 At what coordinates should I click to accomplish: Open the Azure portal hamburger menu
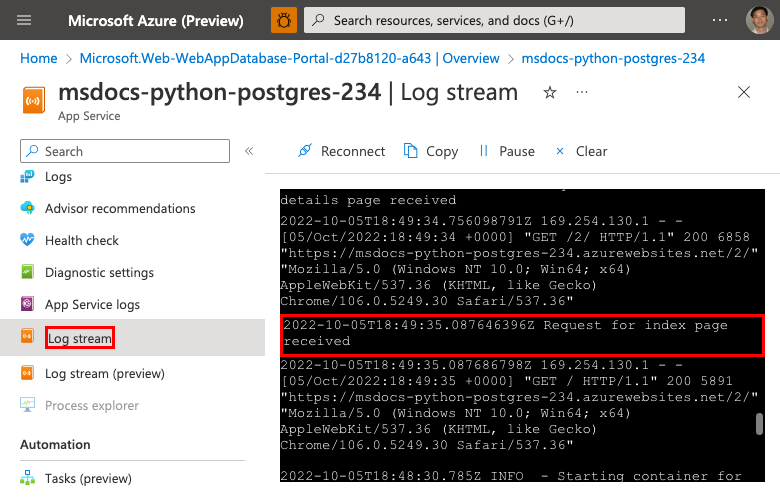(x=25, y=20)
